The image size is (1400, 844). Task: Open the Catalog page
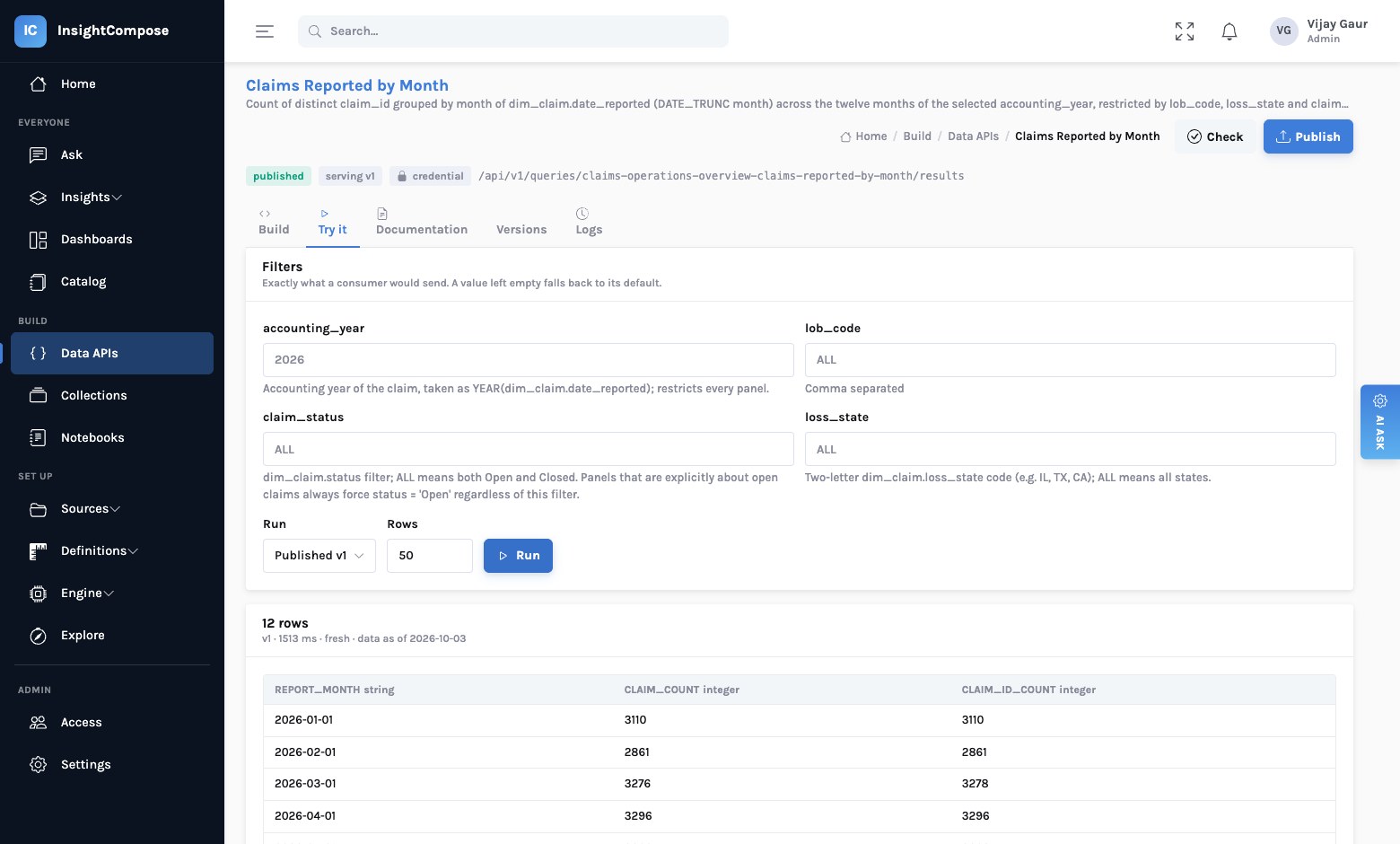112,281
